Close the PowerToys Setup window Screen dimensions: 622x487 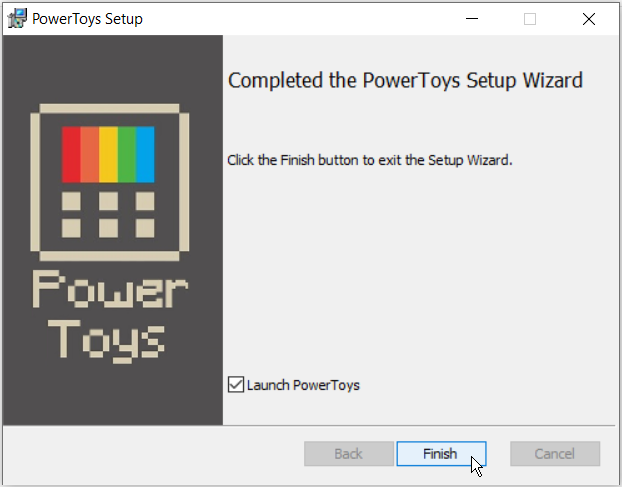tap(589, 19)
